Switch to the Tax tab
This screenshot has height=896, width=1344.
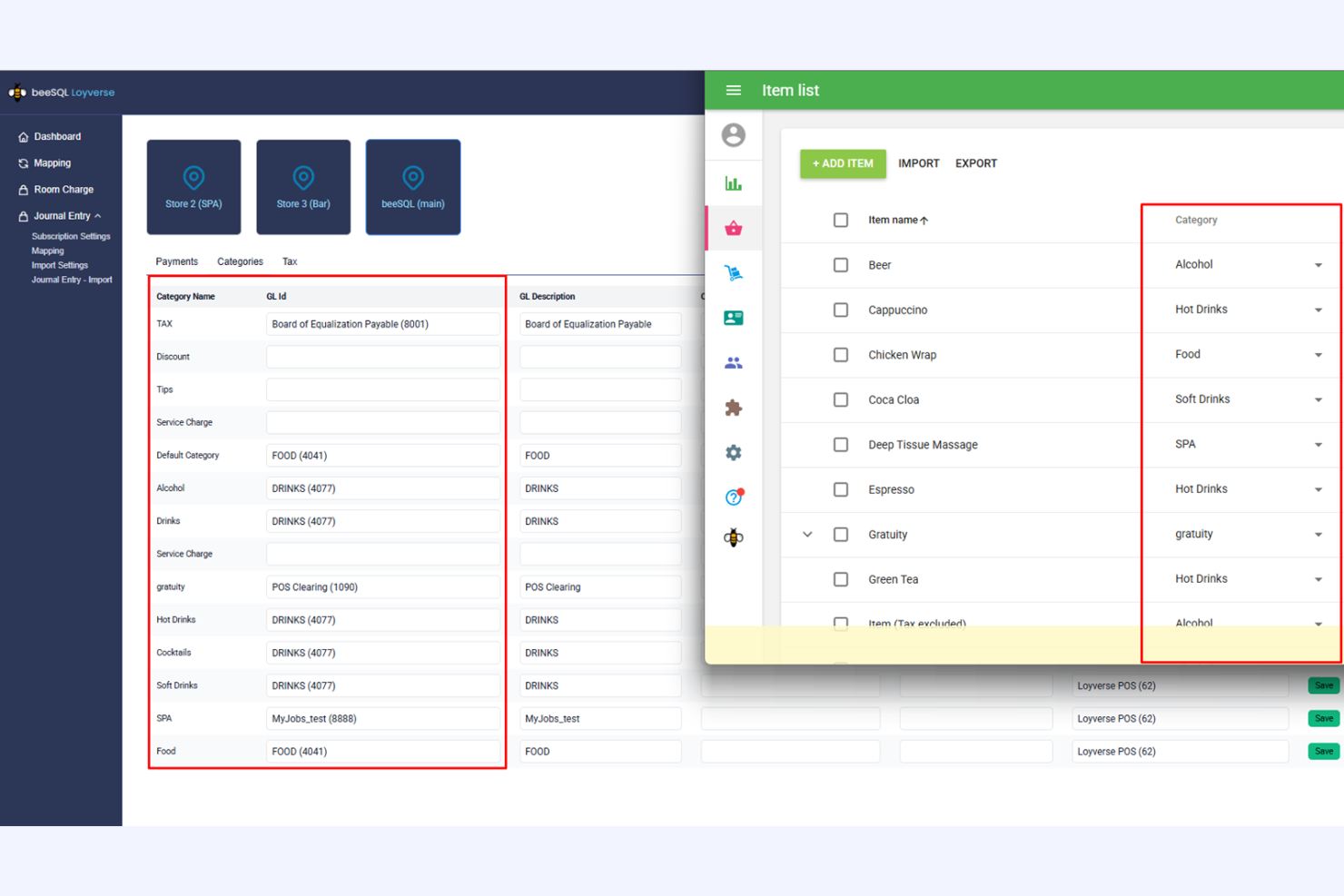click(290, 261)
